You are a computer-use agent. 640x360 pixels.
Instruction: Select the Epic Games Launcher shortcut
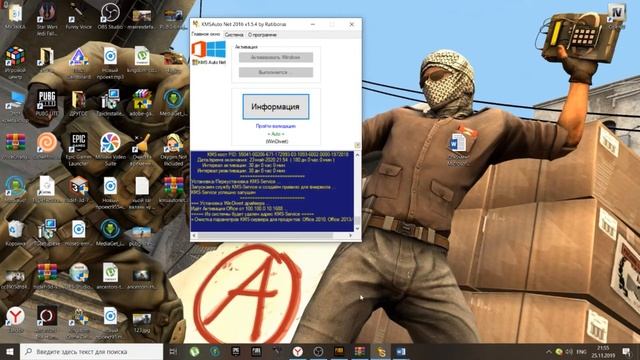pos(78,149)
